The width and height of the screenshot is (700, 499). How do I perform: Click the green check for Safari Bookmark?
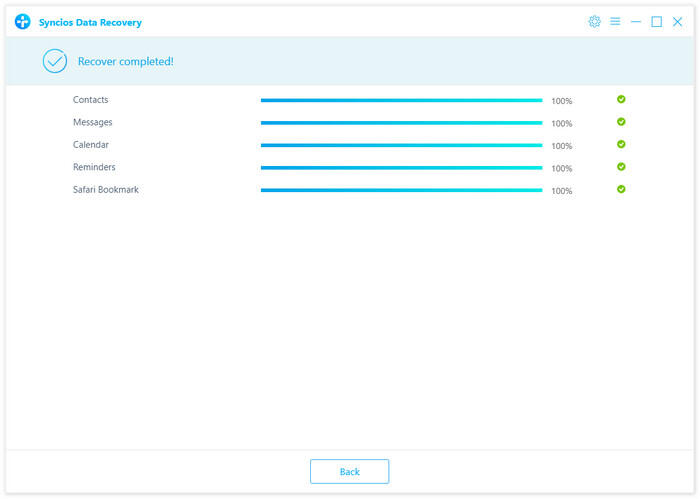click(x=621, y=189)
